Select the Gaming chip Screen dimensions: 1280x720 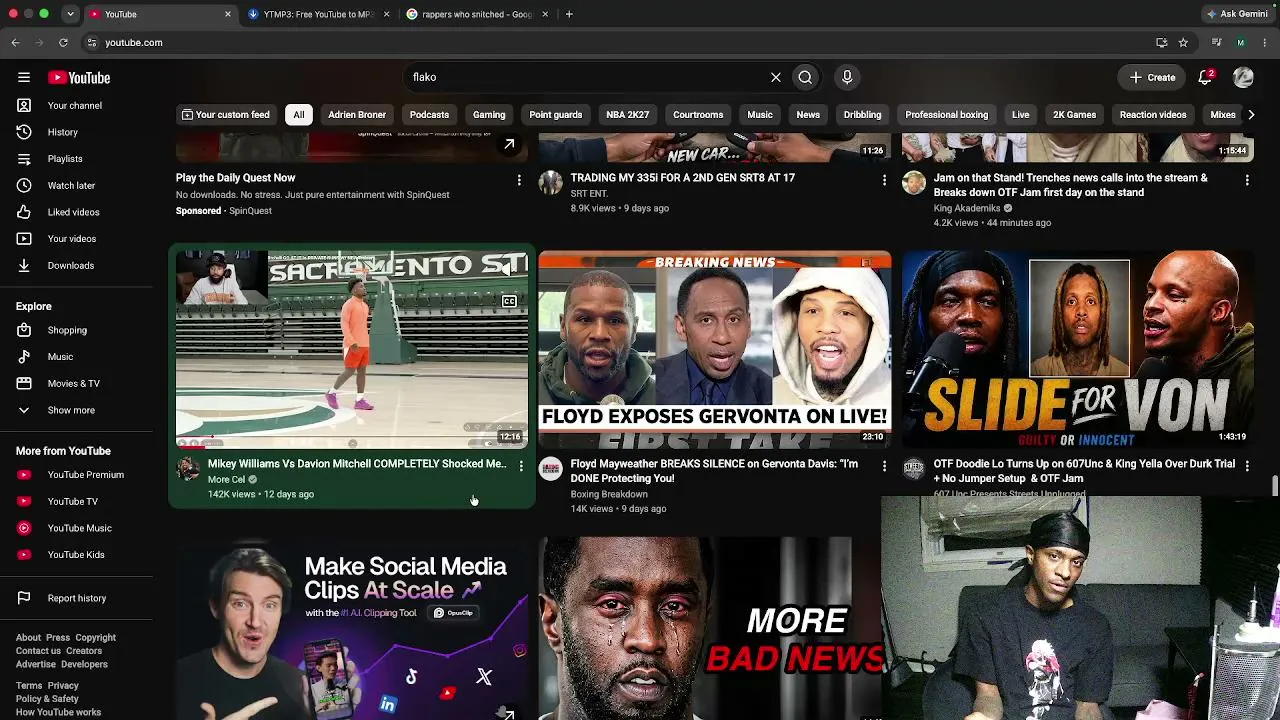489,114
